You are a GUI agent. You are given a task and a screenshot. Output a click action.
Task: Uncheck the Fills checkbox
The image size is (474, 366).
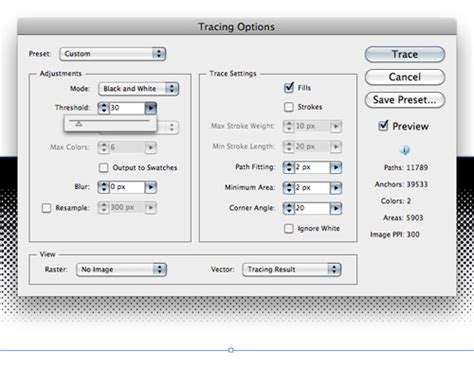click(289, 88)
